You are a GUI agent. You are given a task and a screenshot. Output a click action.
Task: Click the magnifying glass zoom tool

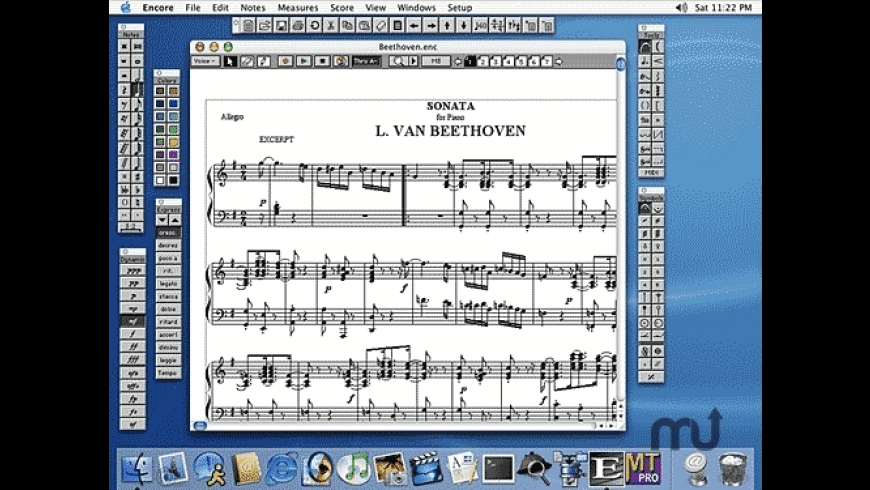click(397, 62)
